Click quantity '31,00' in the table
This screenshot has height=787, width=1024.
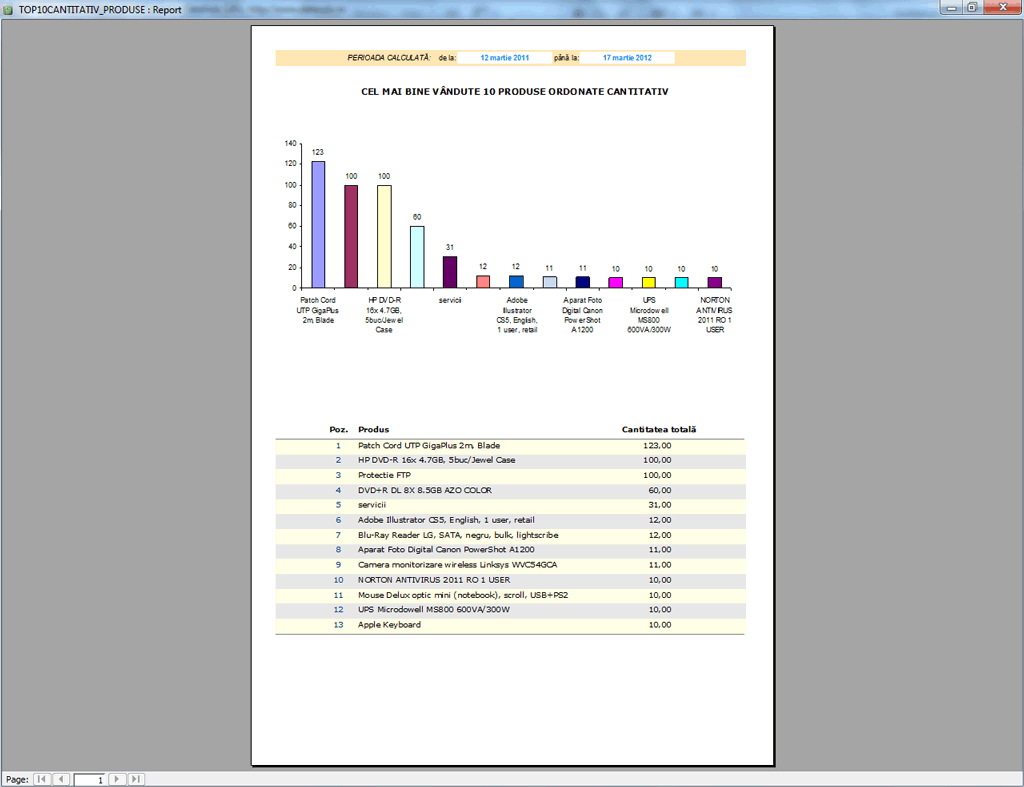[x=660, y=505]
